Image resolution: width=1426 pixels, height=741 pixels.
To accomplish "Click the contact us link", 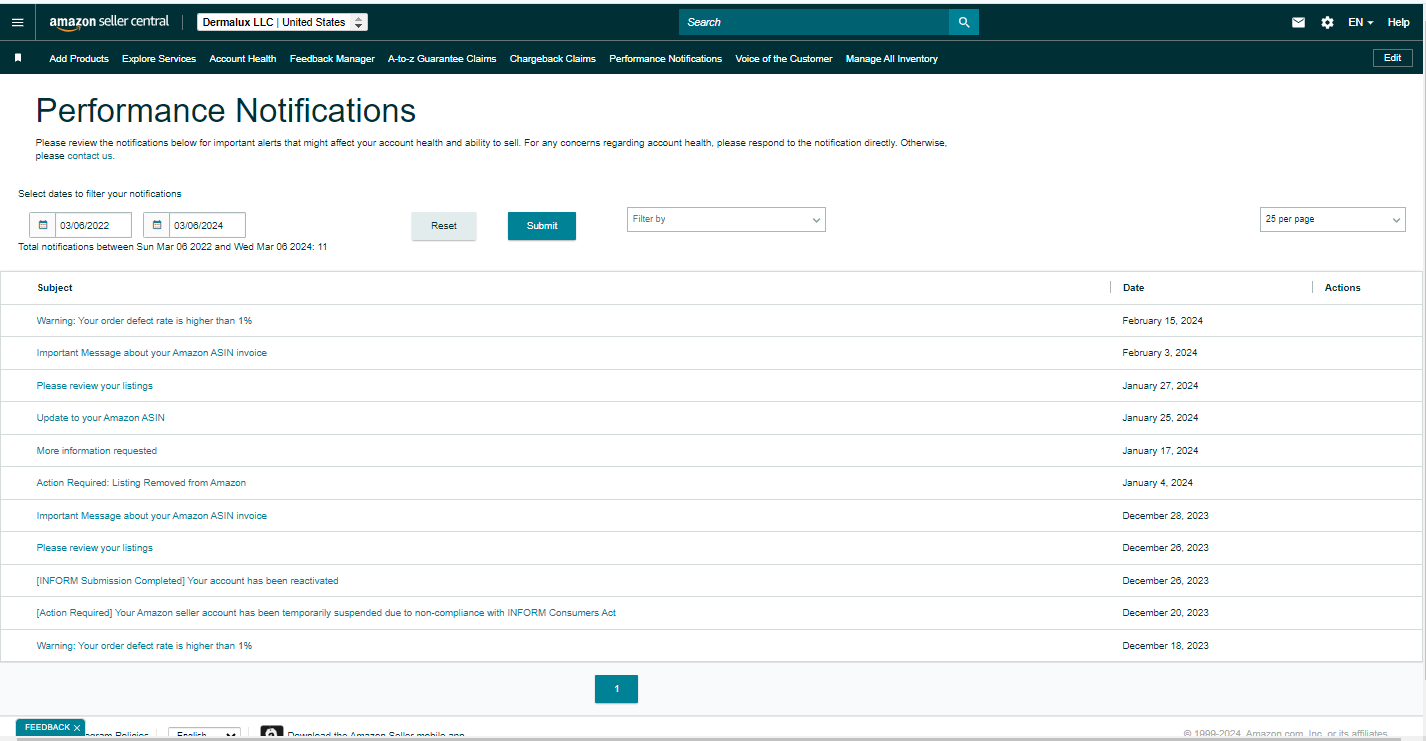I will pos(90,156).
